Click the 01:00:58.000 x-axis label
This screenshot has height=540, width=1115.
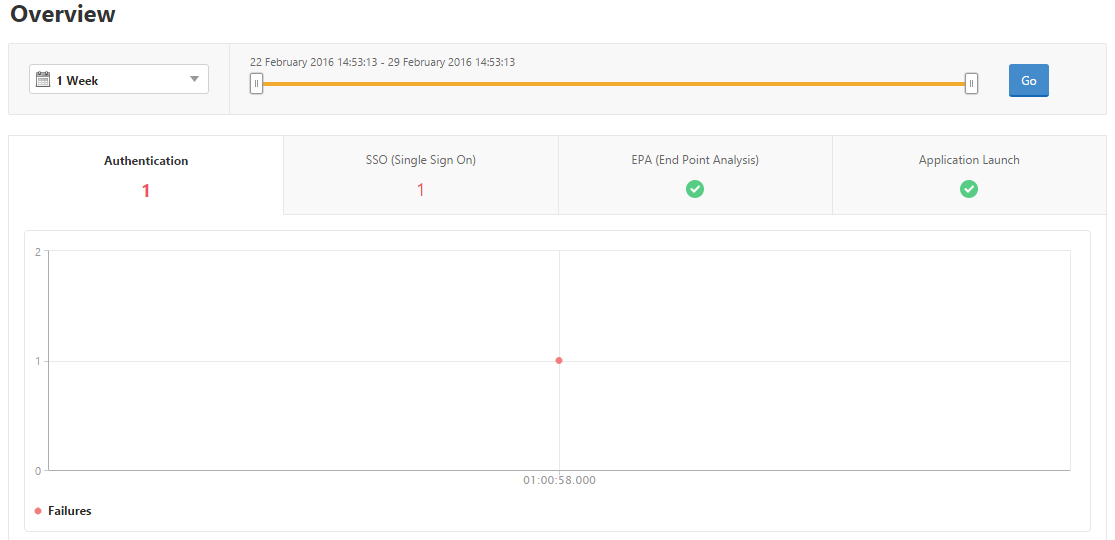pyautogui.click(x=560, y=480)
